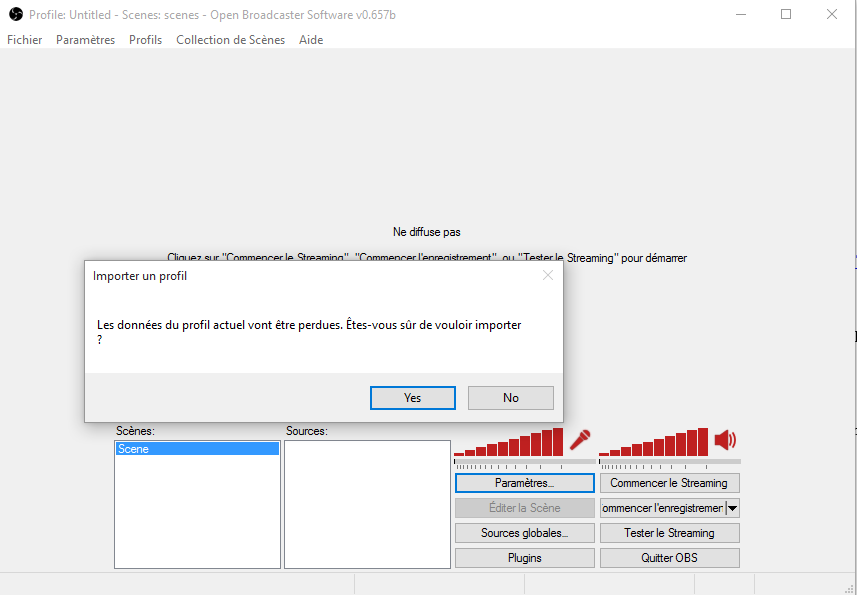Adjust the desktop audio volume slider
The image size is (857, 595).
pyautogui.click(x=669, y=462)
